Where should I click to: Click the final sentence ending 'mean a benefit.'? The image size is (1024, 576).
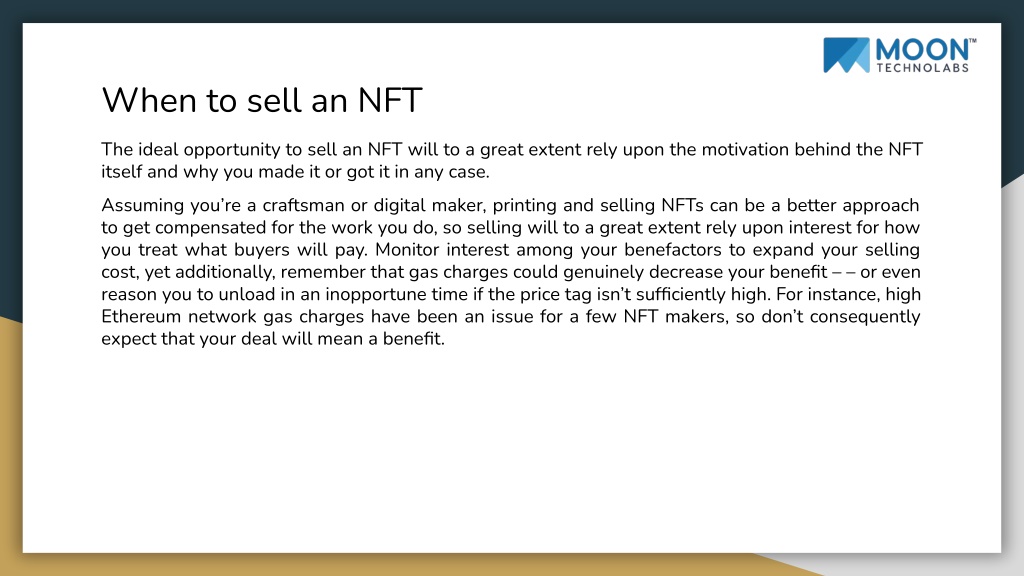pyautogui.click(x=273, y=339)
